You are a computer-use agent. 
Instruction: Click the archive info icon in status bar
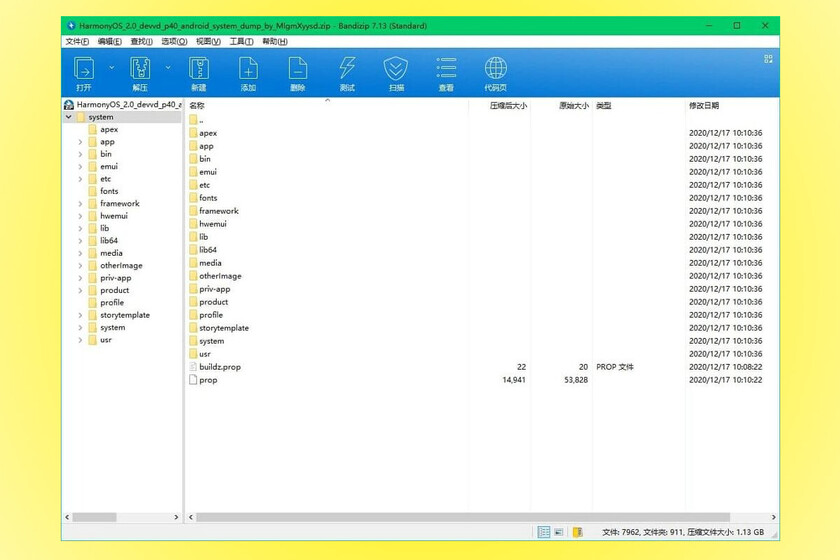point(578,532)
